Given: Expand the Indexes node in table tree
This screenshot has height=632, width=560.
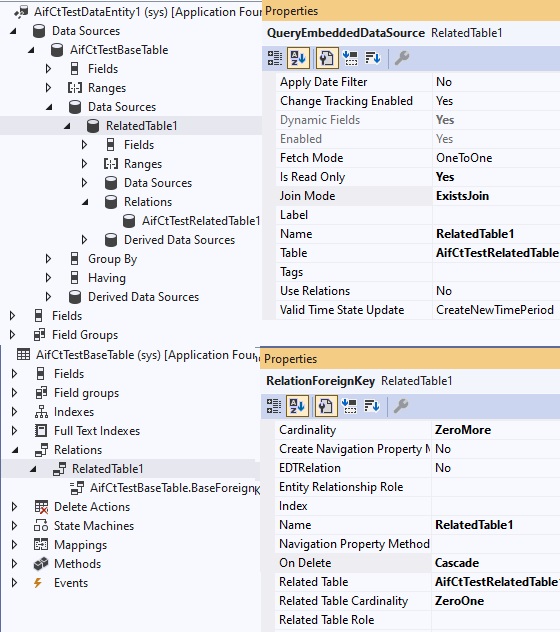Looking at the screenshot, I should pyautogui.click(x=15, y=412).
